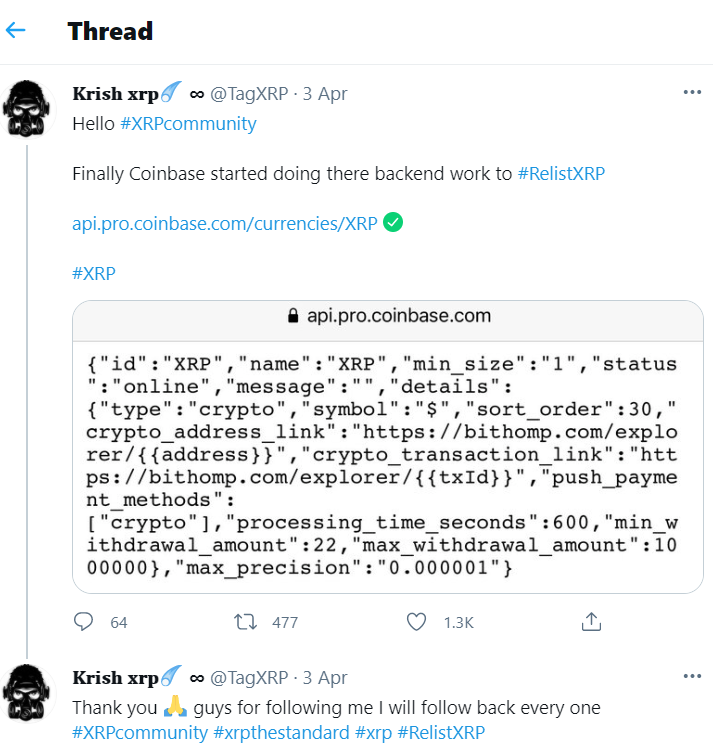Click the Thread header title
Viewport: 713px width, 753px height.
[110, 31]
